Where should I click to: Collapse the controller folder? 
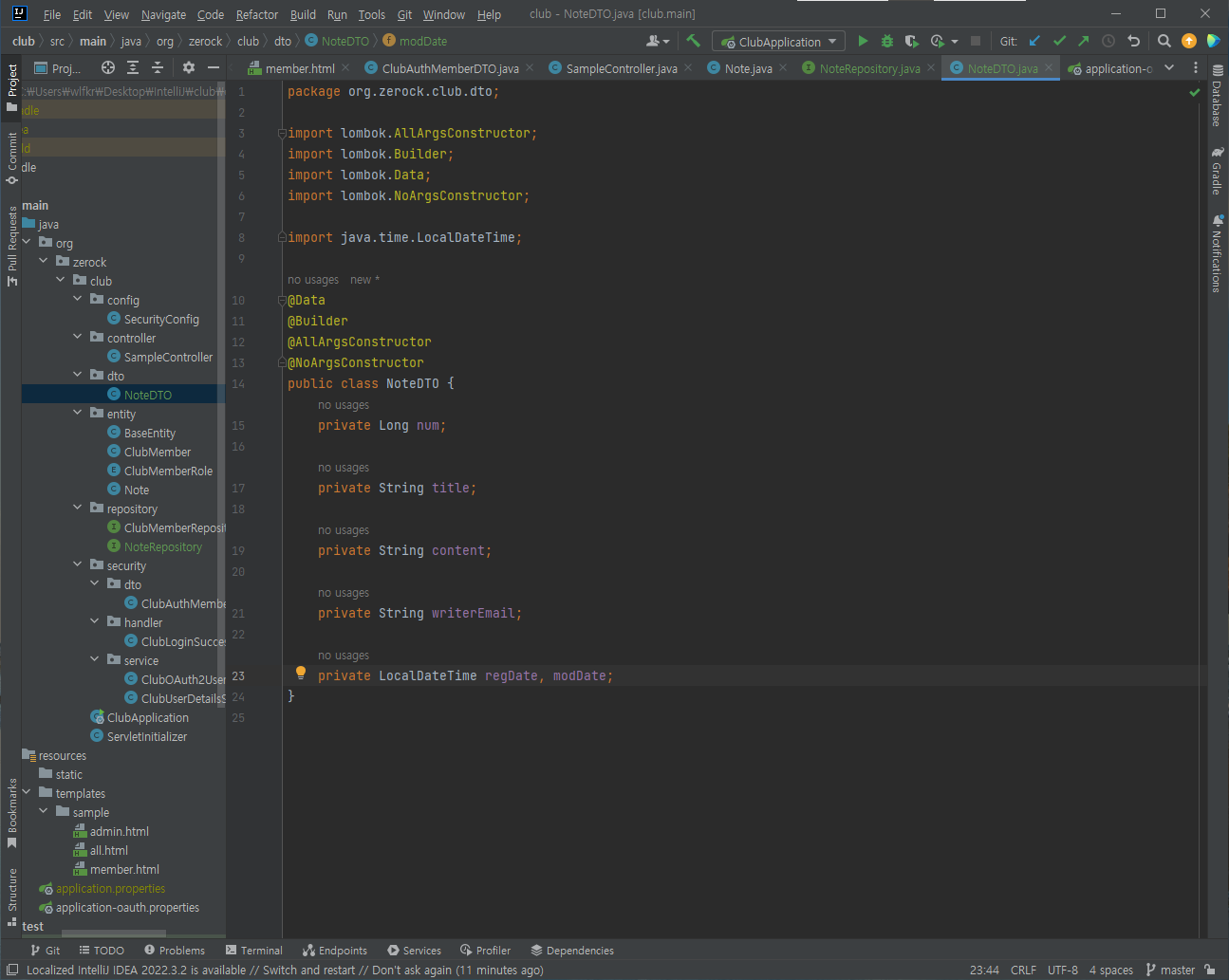[78, 337]
